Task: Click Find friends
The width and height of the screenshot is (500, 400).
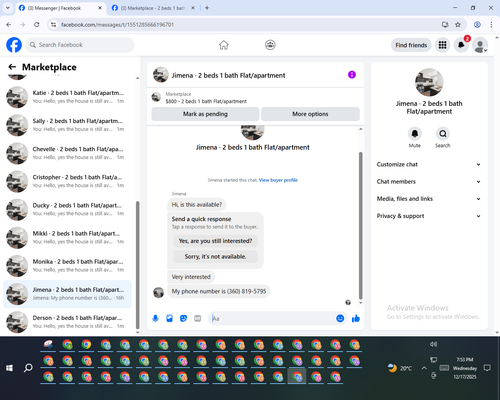Action: (411, 45)
